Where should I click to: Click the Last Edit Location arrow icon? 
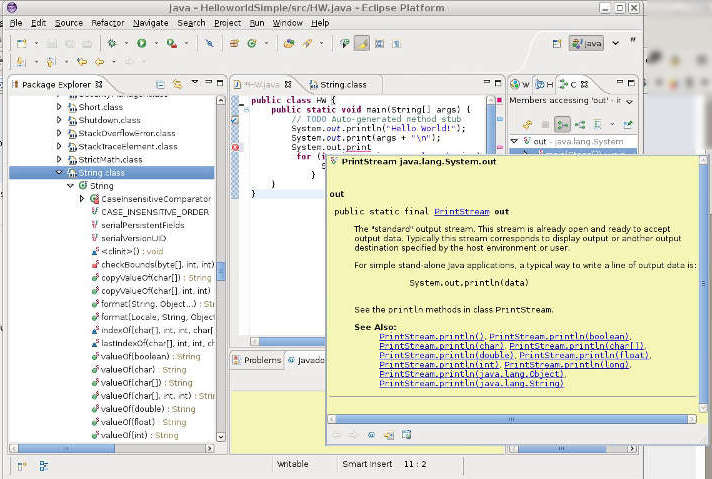point(82,61)
